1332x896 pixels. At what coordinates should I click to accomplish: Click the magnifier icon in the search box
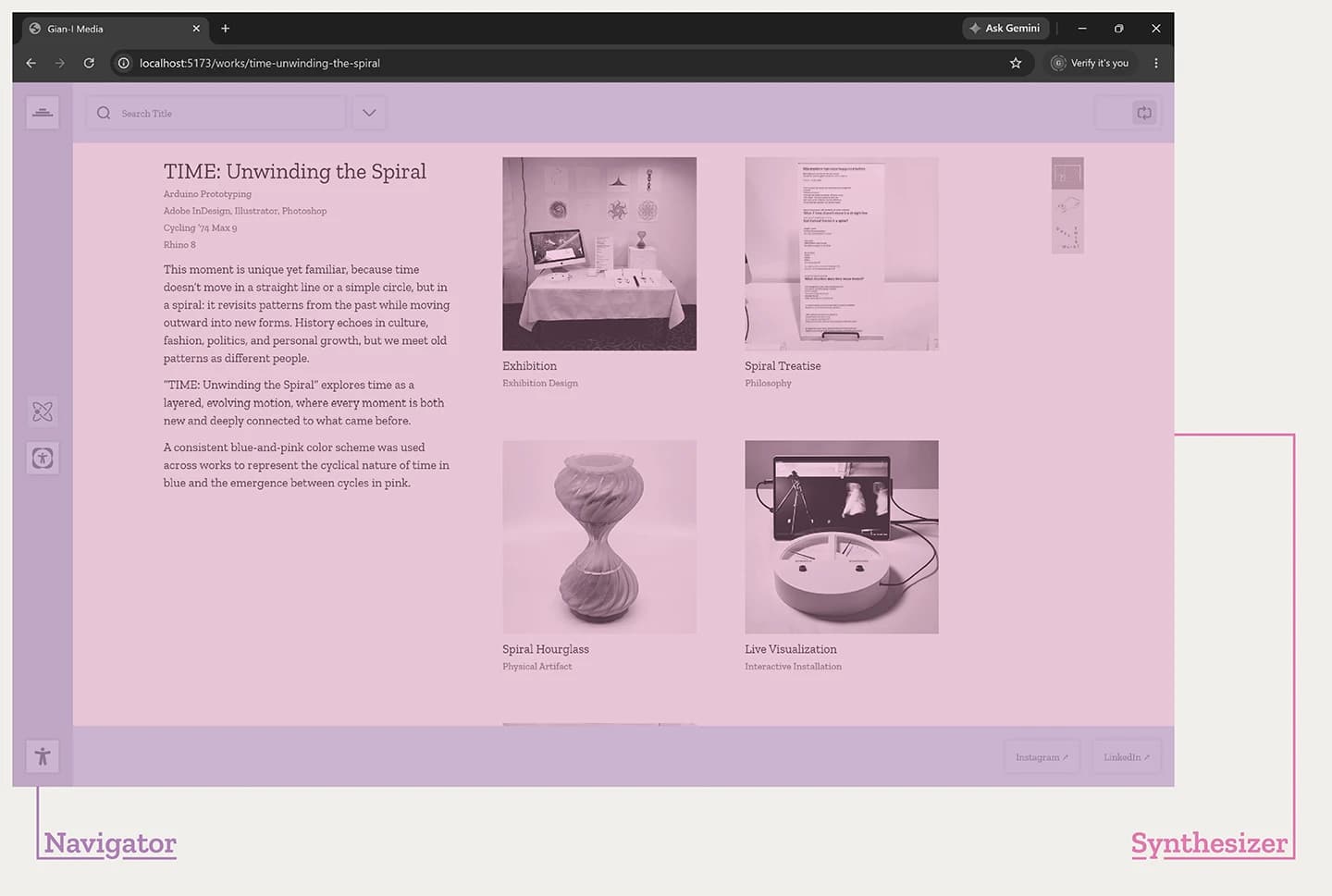(x=104, y=113)
